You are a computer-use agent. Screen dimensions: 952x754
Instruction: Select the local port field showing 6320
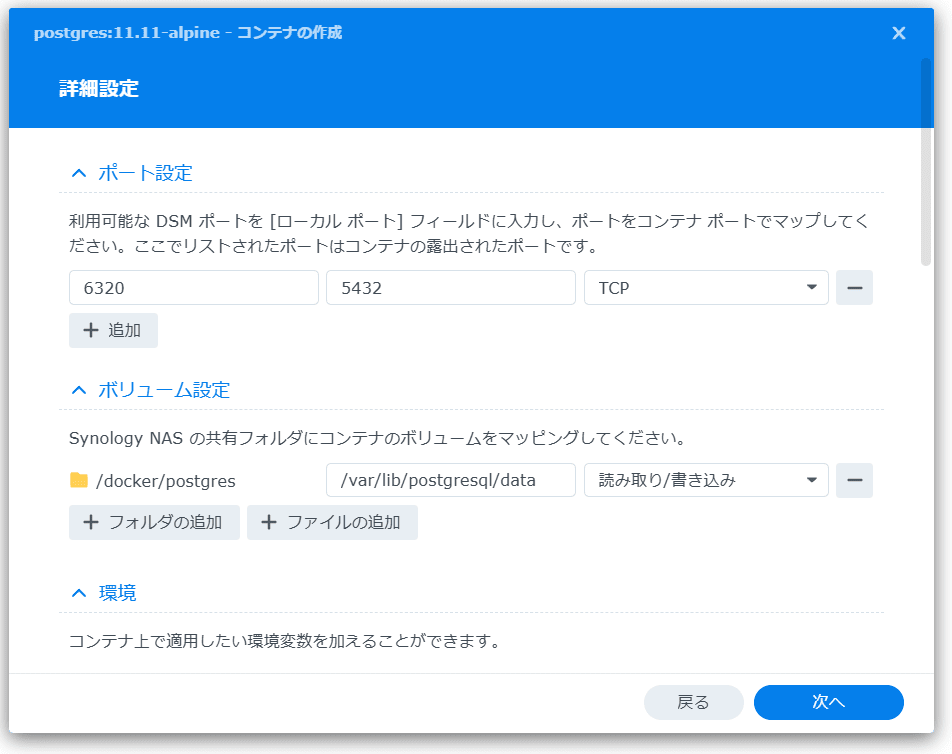click(x=193, y=287)
